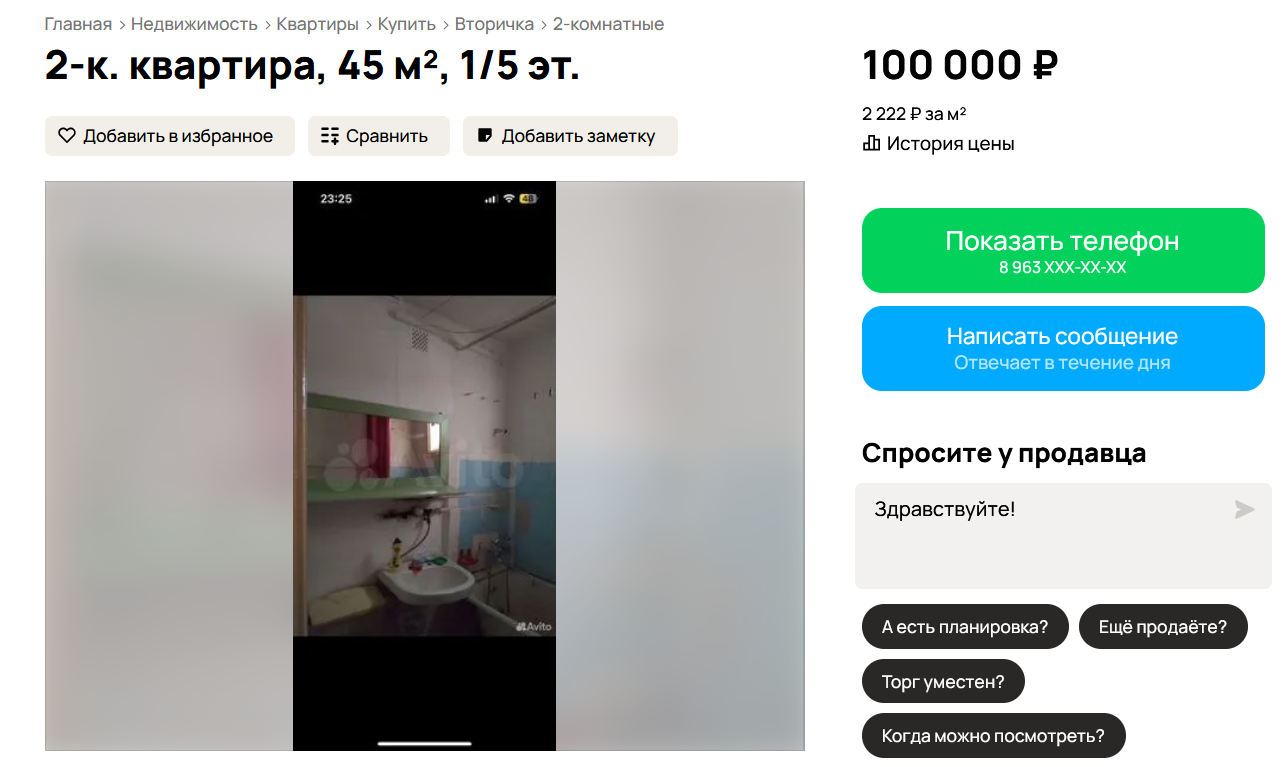Open the apartment bathroom photo
The image size is (1286, 767).
click(x=424, y=466)
